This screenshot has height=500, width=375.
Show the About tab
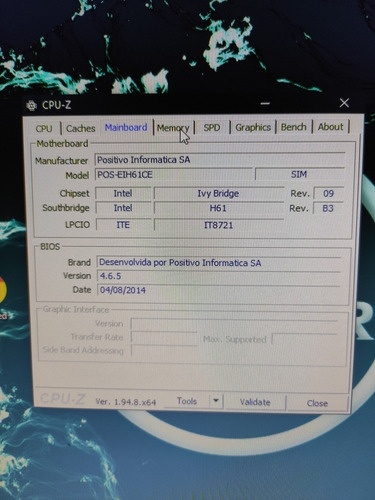330,127
